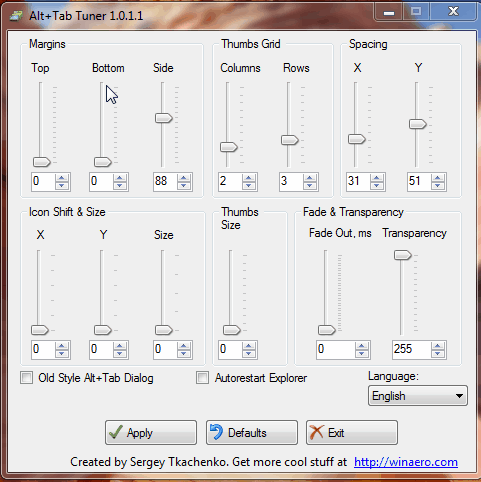Image resolution: width=481 pixels, height=482 pixels.
Task: Increase Margins Top value with up arrow
Action: coord(62,178)
